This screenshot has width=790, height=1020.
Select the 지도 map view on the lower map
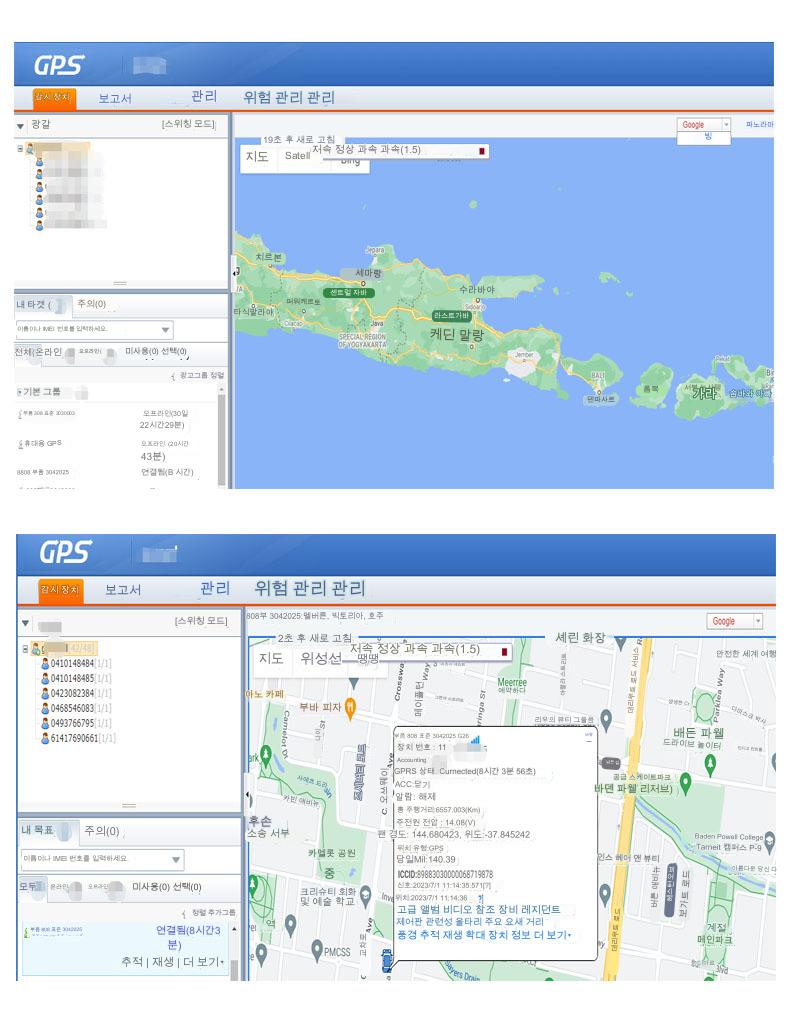coord(271,659)
